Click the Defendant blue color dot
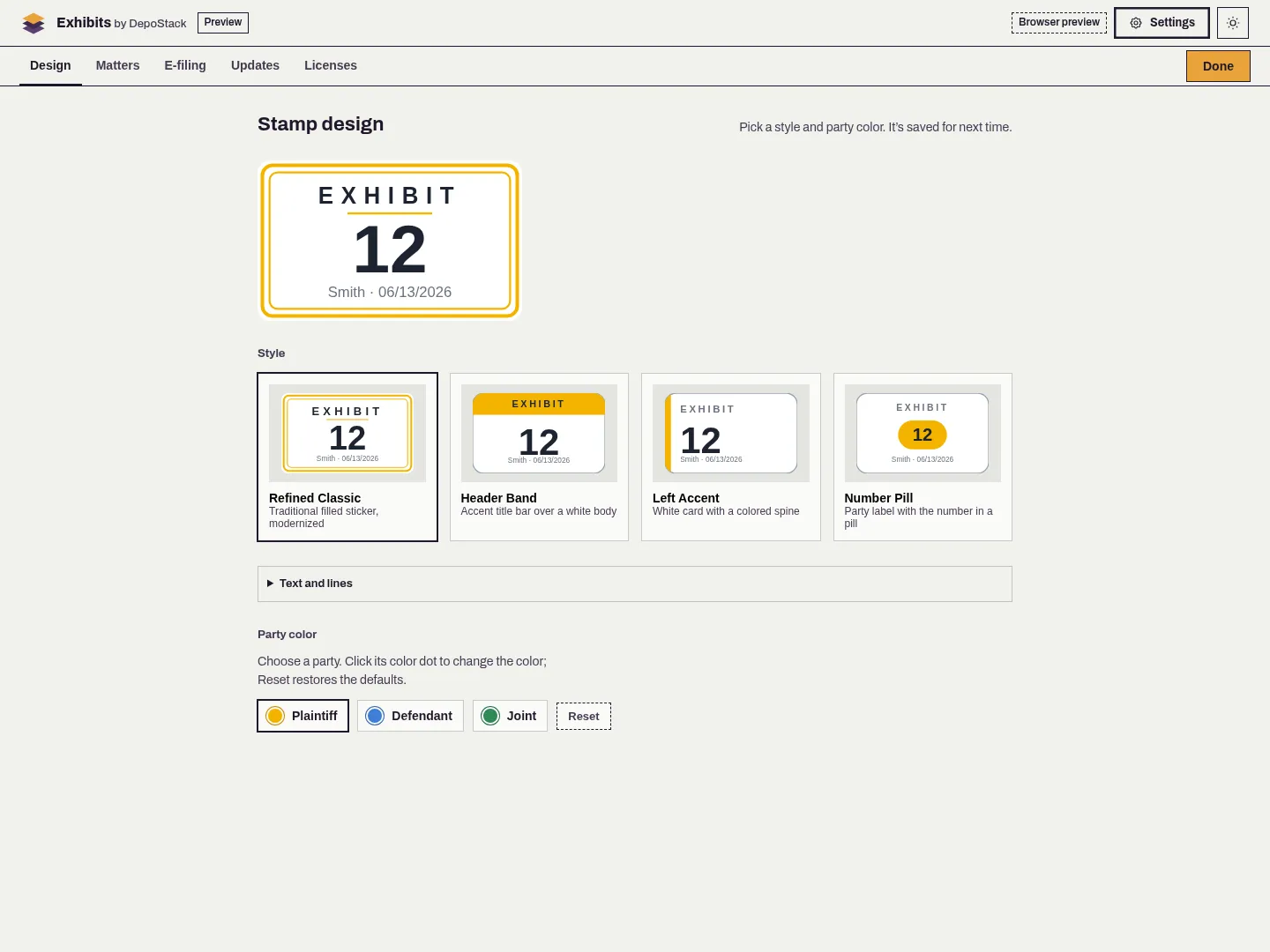 (375, 716)
